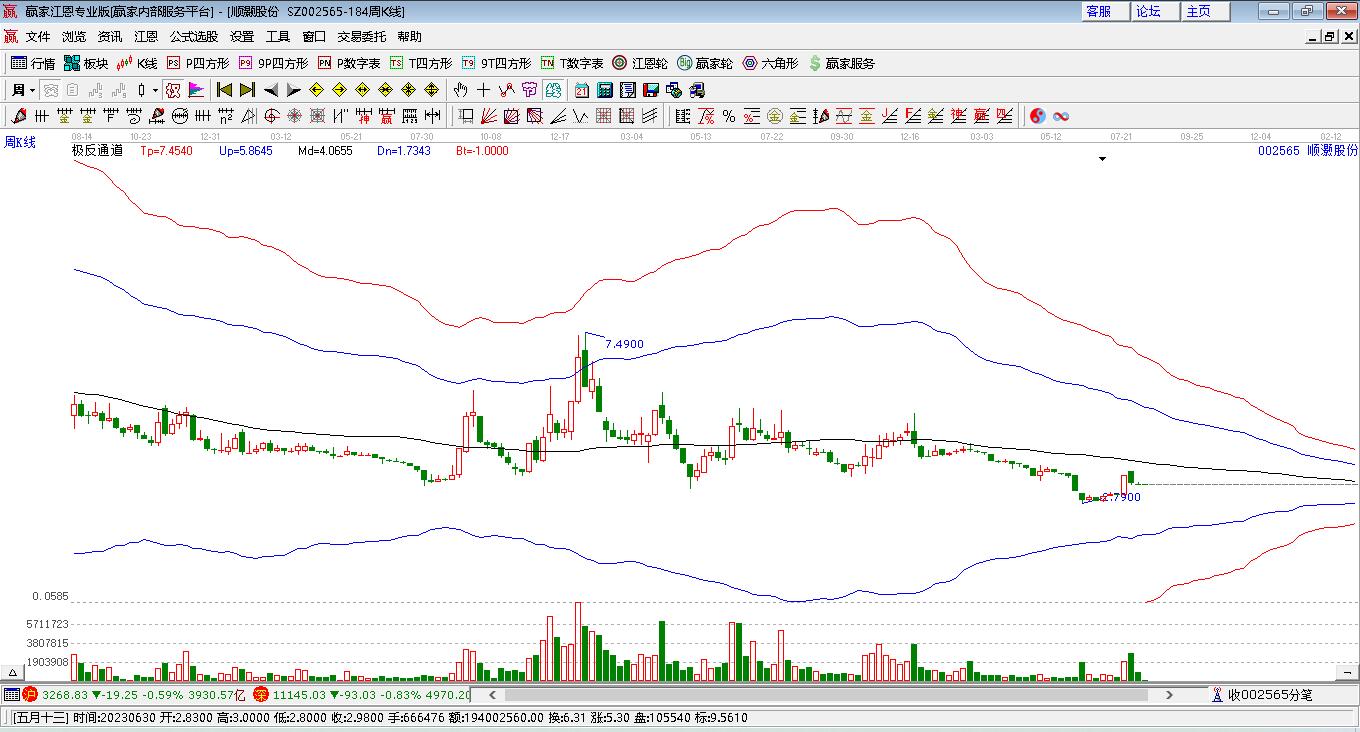The width and height of the screenshot is (1360, 732).
Task: Click the yin-yang taiji icon
Action: click(1037, 116)
